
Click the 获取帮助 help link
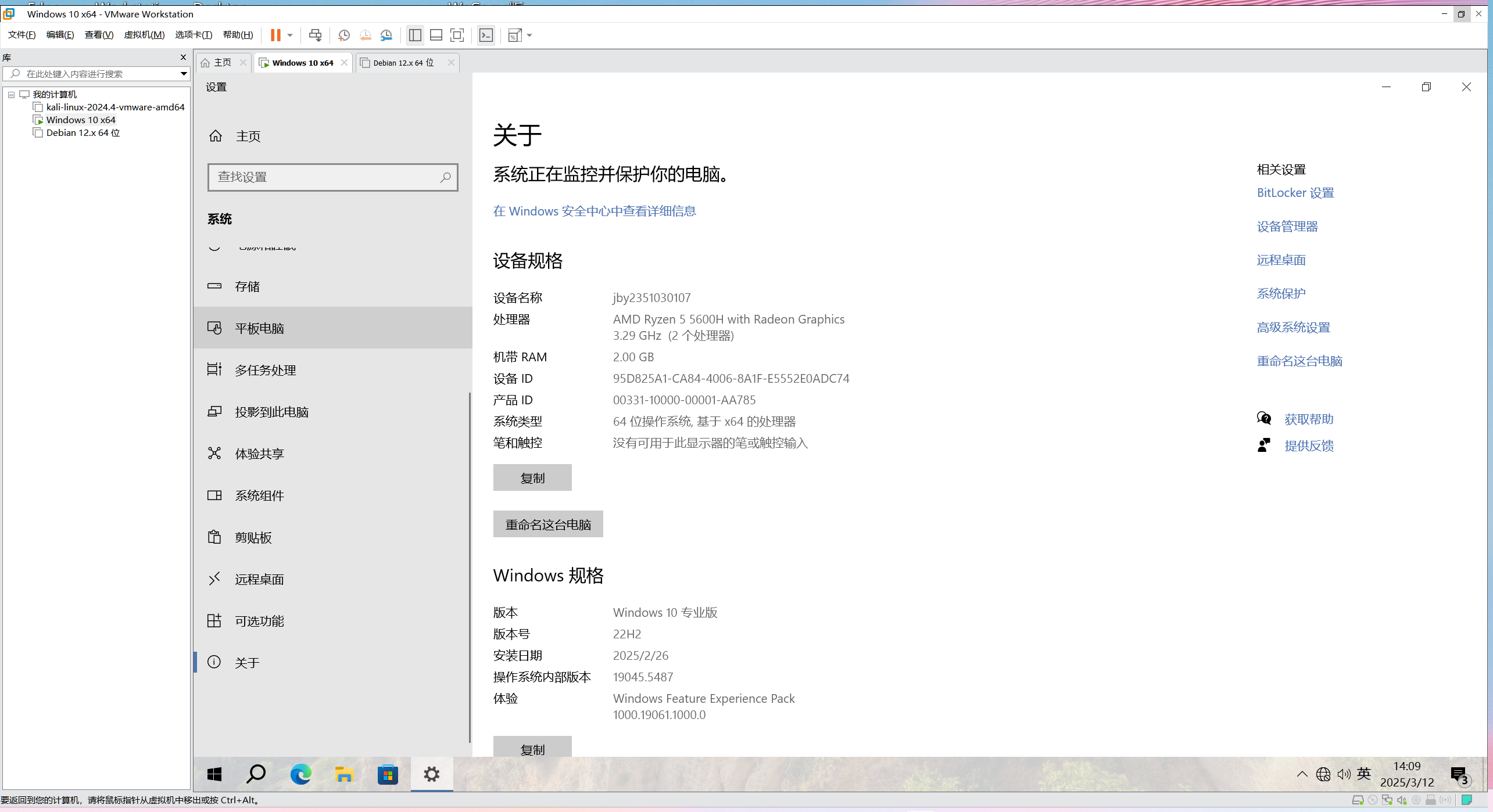coord(1309,419)
